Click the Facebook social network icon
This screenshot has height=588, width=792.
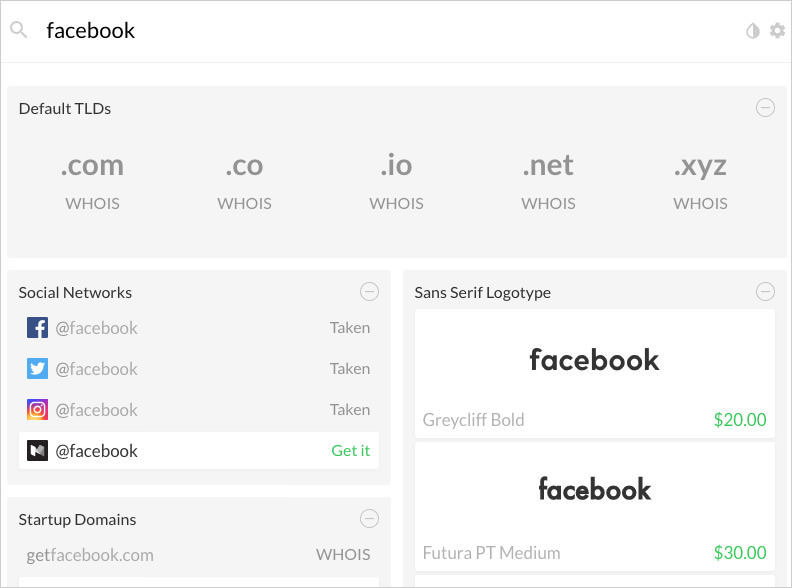pos(37,328)
